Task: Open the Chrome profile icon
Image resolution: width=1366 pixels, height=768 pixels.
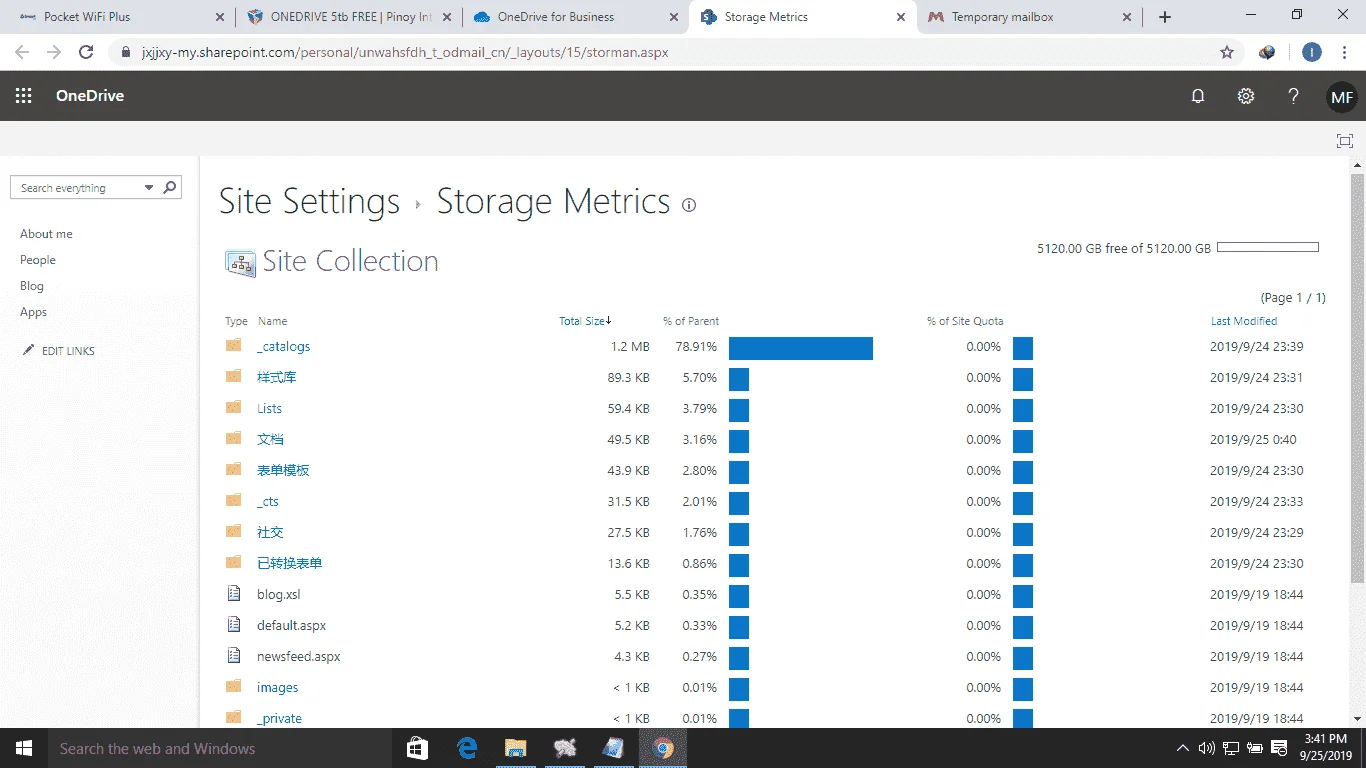Action: coord(1312,52)
